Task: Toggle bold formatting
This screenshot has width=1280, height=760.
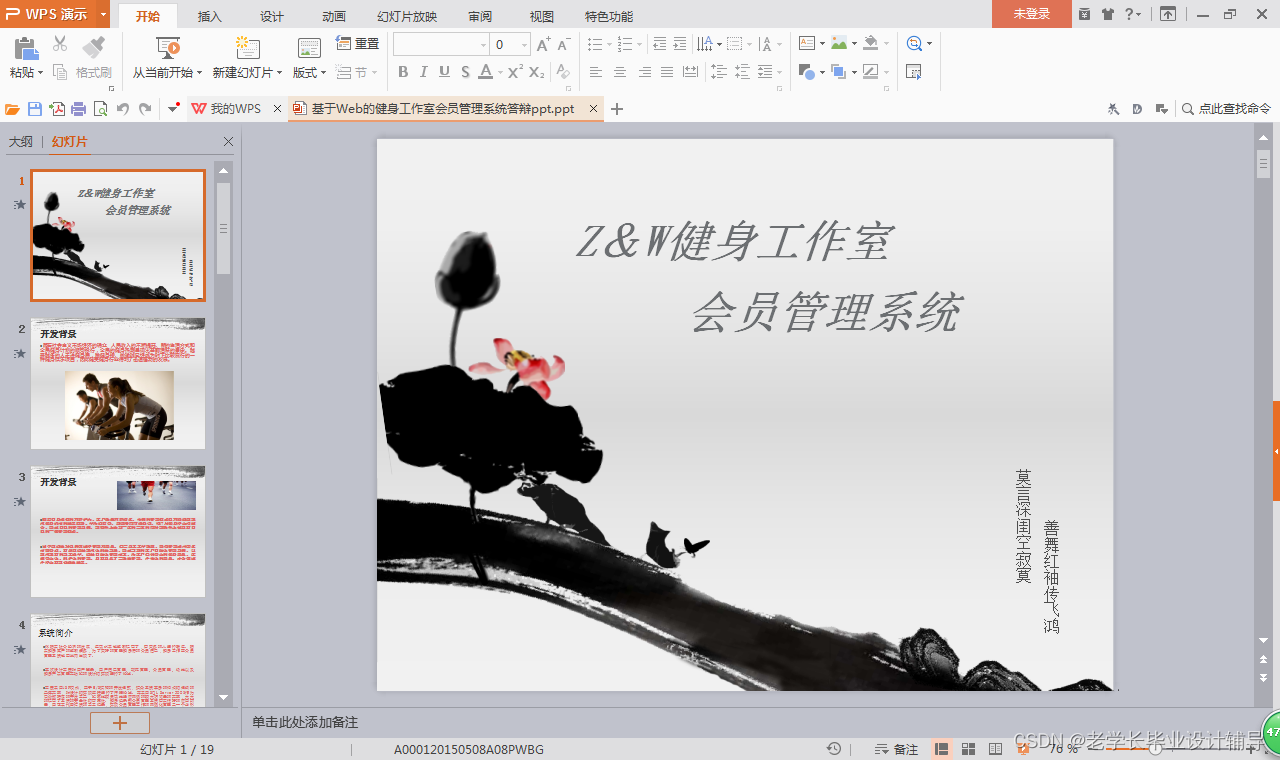Action: [403, 72]
